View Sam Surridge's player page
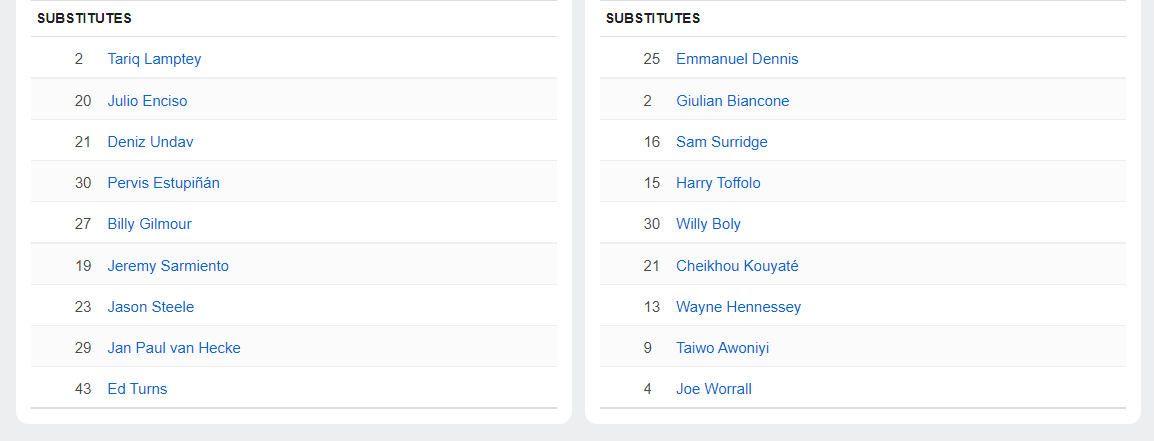 (x=721, y=142)
